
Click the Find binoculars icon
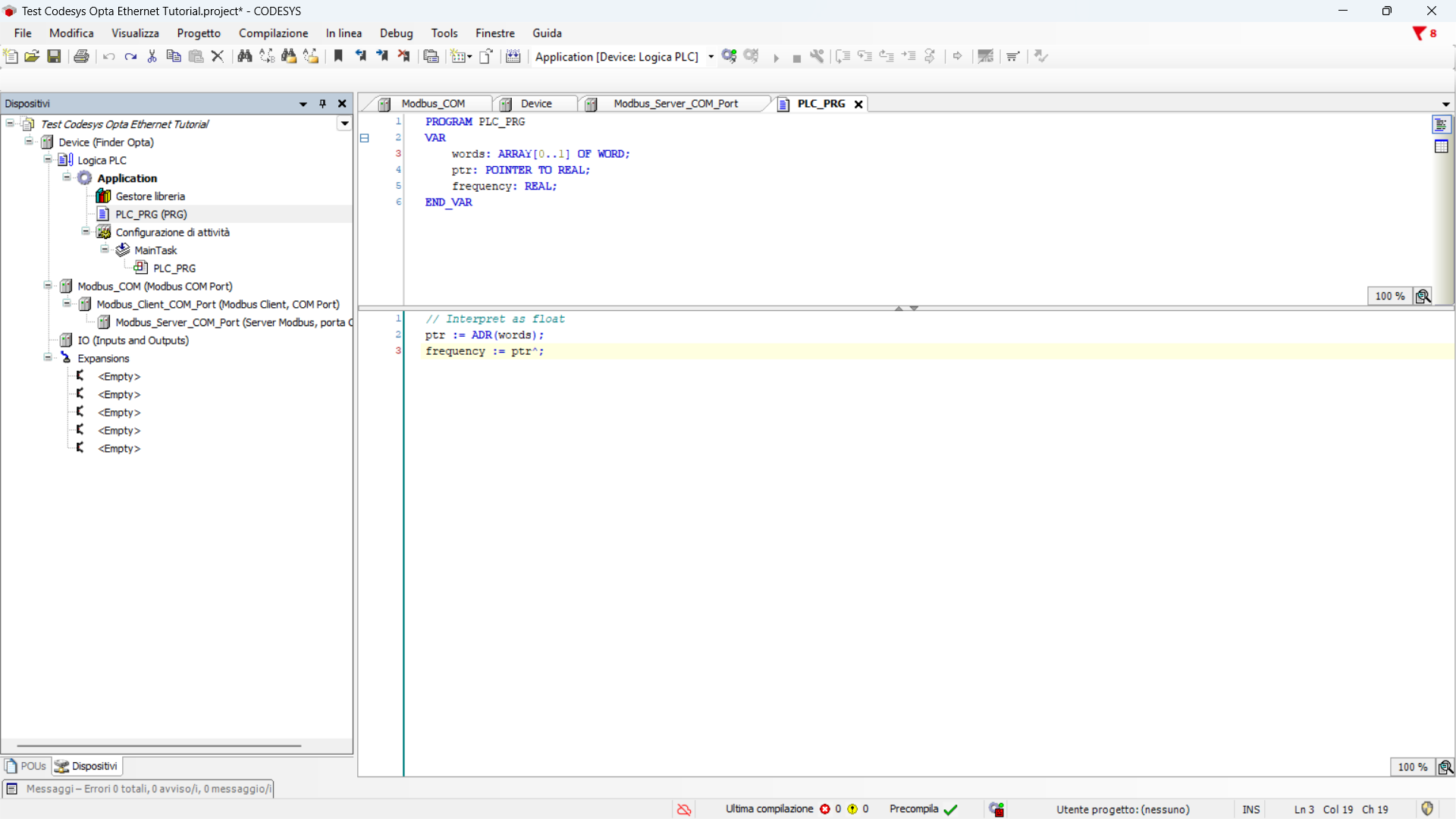(244, 56)
